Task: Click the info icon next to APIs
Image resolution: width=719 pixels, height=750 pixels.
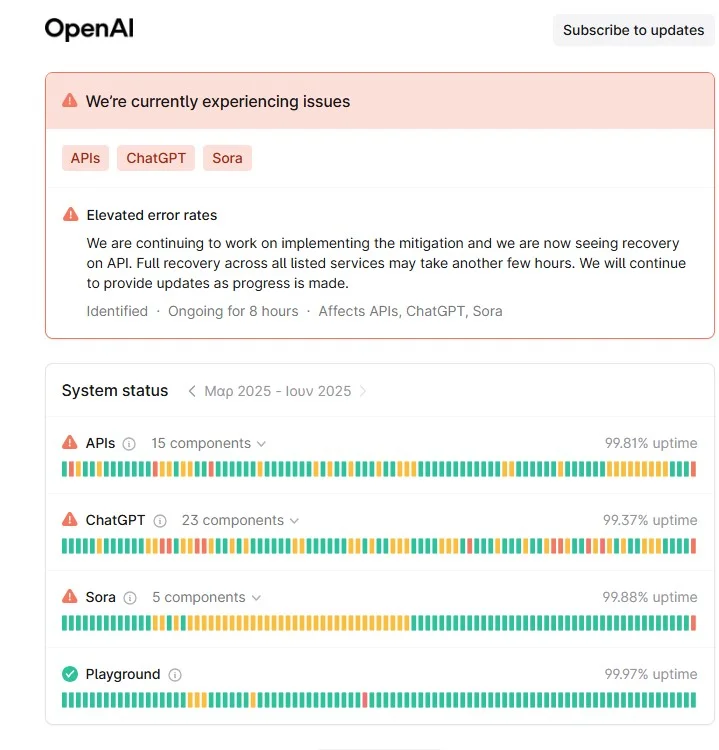Action: (x=129, y=444)
